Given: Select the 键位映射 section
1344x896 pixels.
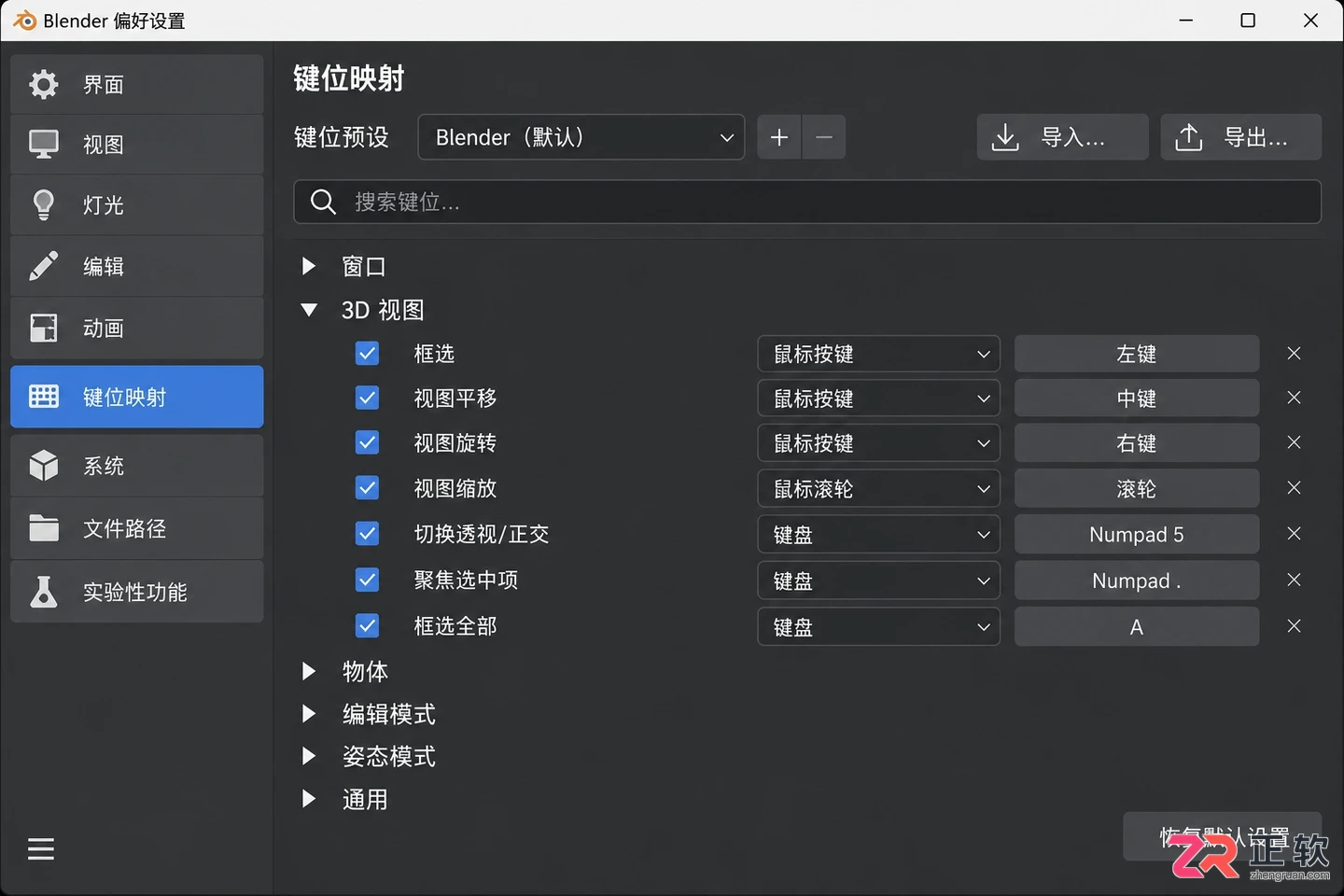Looking at the screenshot, I should 136,397.
